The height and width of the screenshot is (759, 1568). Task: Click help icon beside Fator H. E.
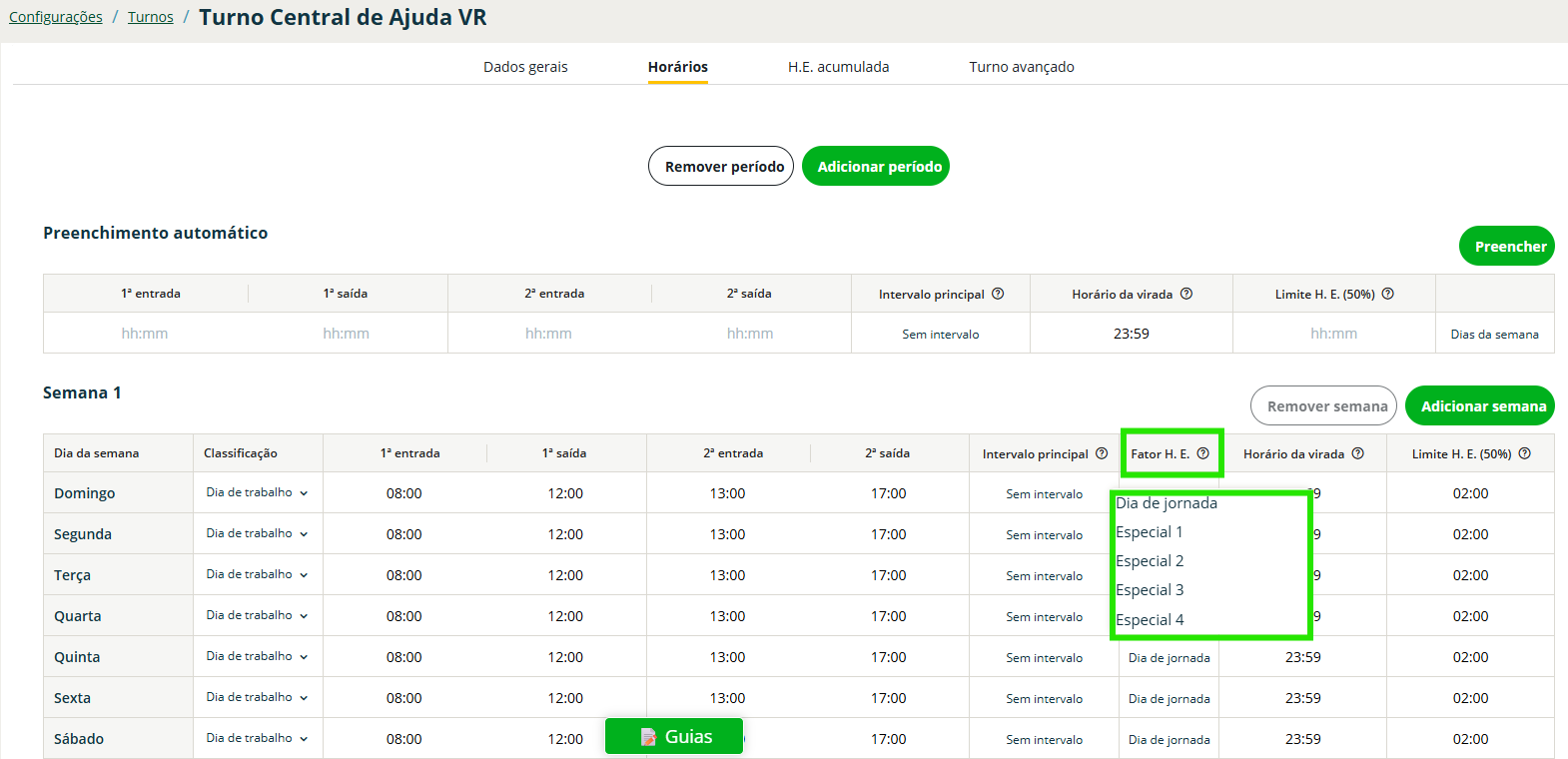coord(1202,453)
